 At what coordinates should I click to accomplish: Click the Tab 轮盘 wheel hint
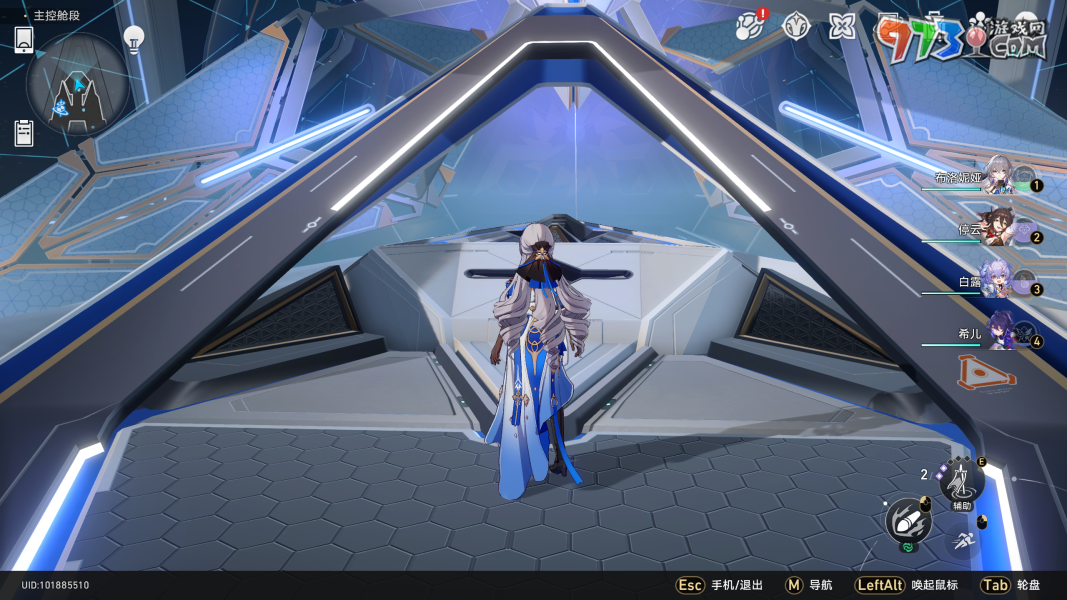click(x=1010, y=585)
